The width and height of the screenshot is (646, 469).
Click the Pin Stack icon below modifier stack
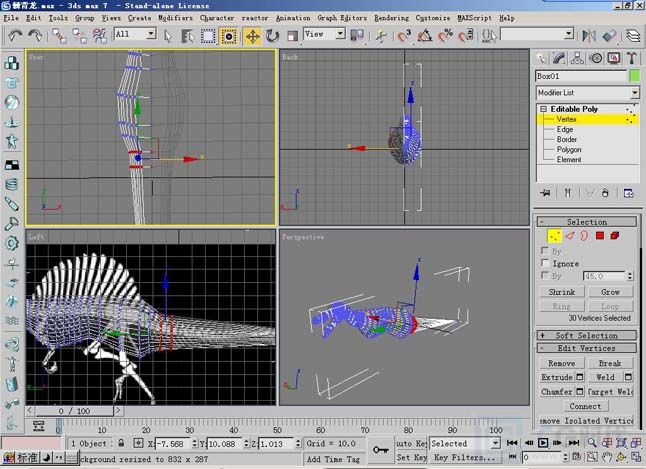[x=545, y=193]
